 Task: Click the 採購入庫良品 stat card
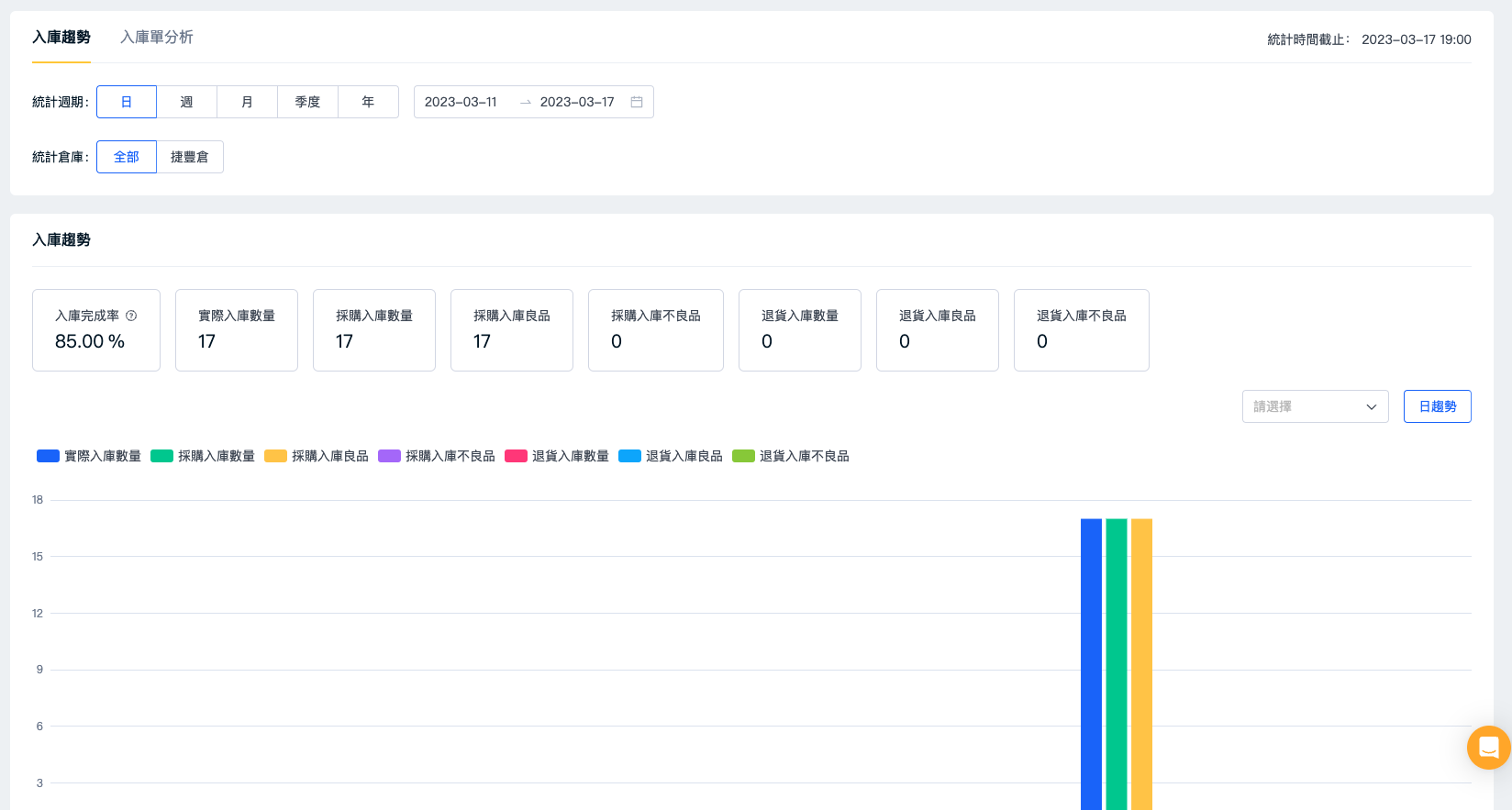point(512,330)
